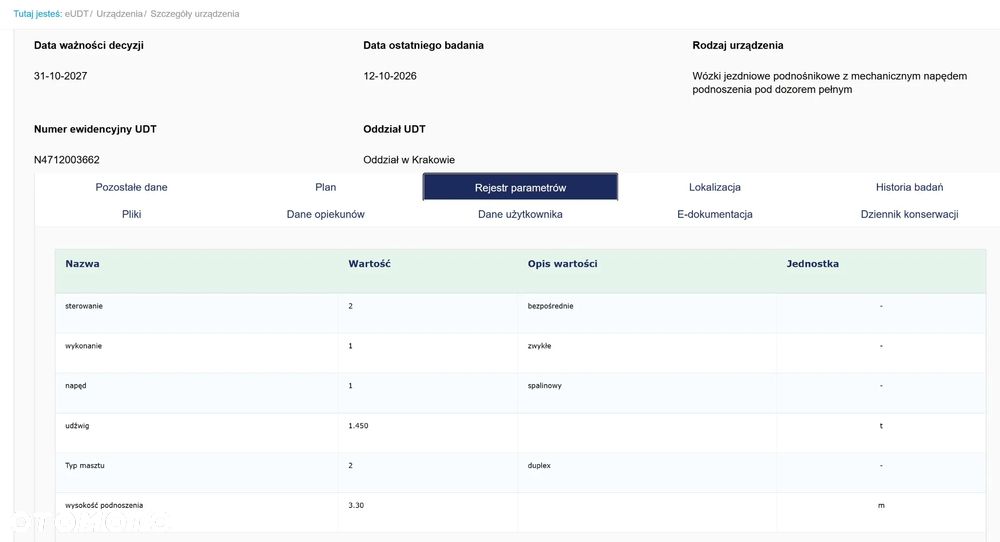Click the Data ostatniego badania label

pyautogui.click(x=423, y=45)
